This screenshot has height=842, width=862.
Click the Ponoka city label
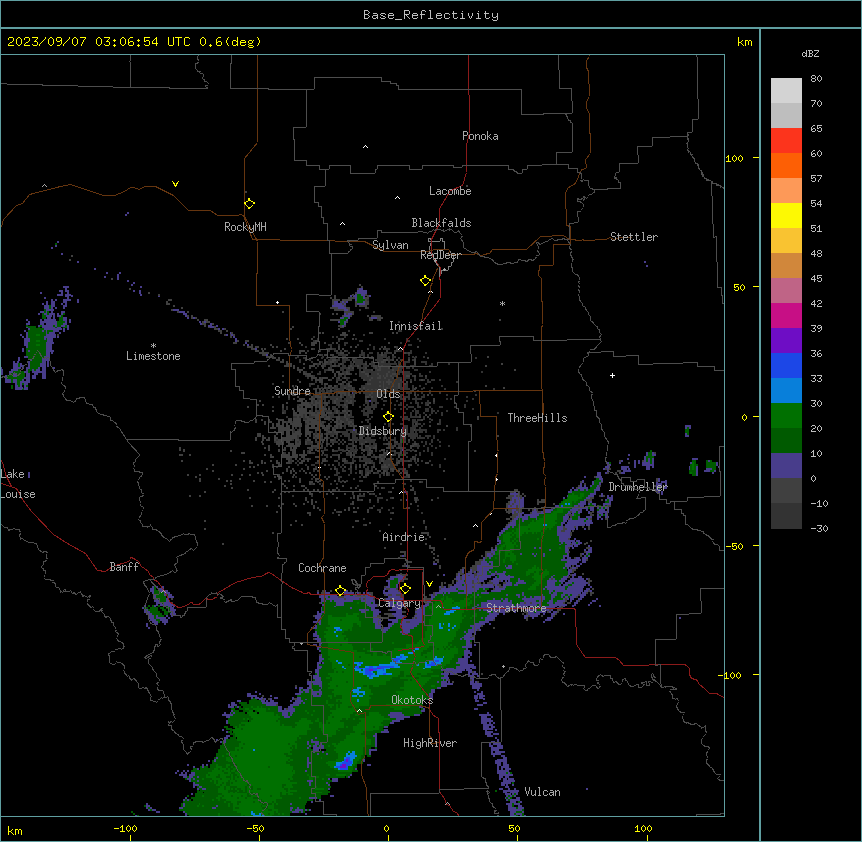pos(480,136)
